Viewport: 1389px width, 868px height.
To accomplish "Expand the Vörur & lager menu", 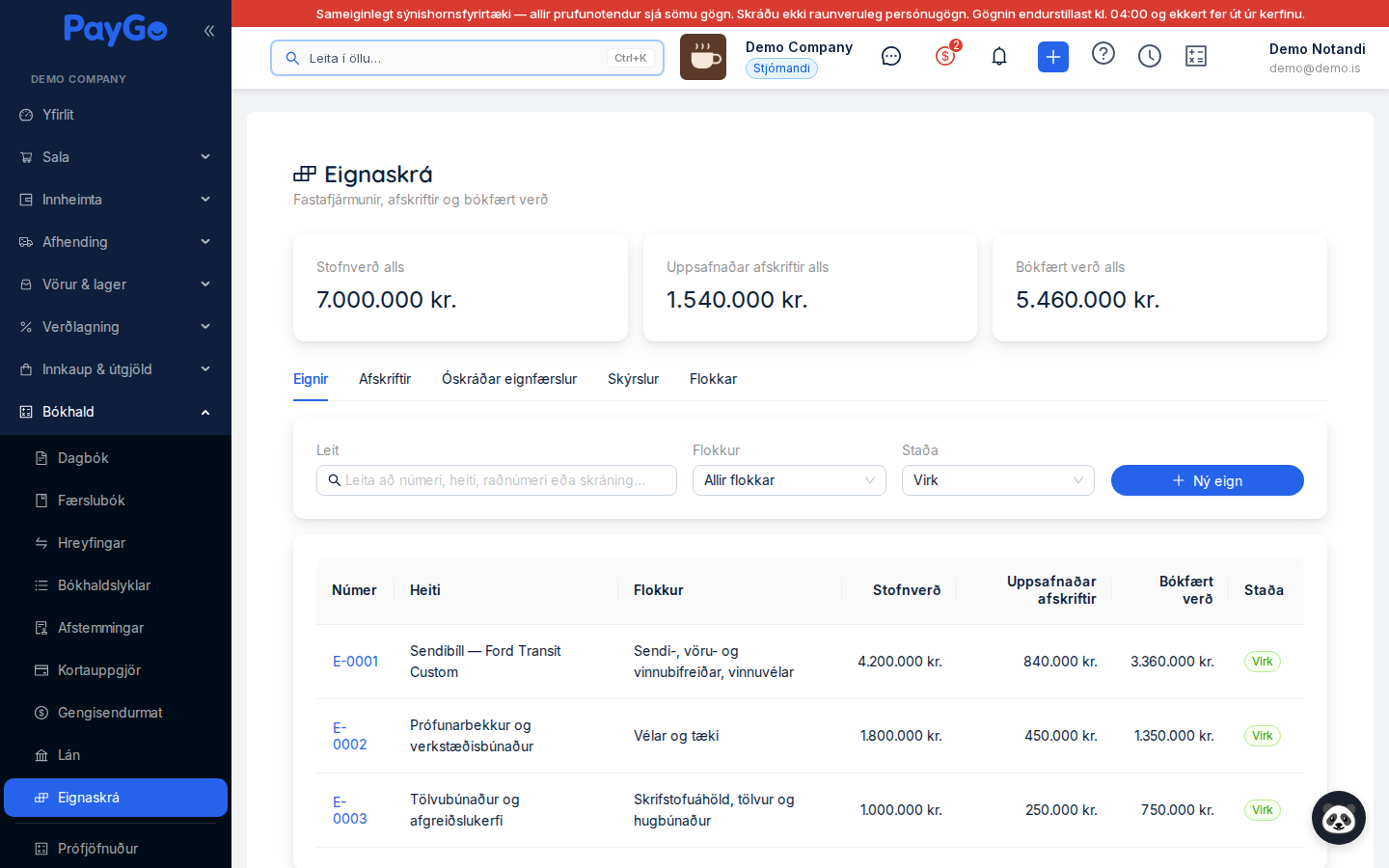I will [x=116, y=285].
